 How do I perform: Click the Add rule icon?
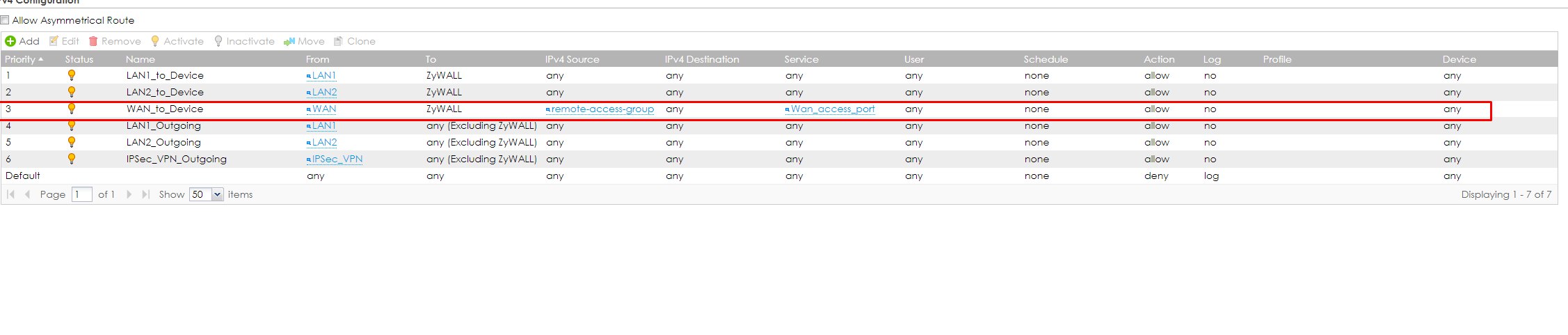10,41
